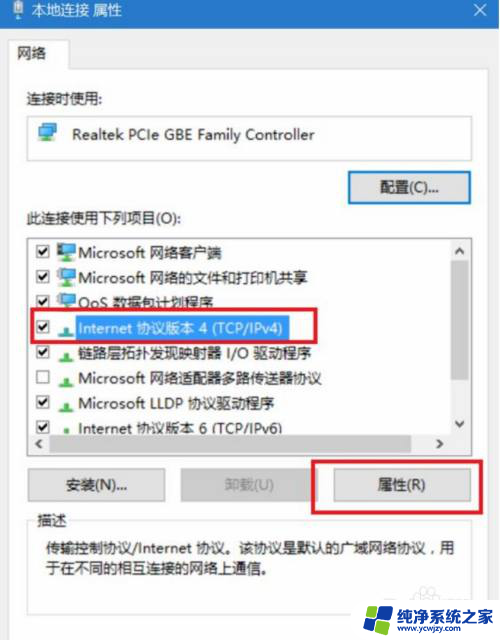Click the 文件和打印机共享 item icon
Viewport: 500px width, 640px height.
click(x=66, y=278)
